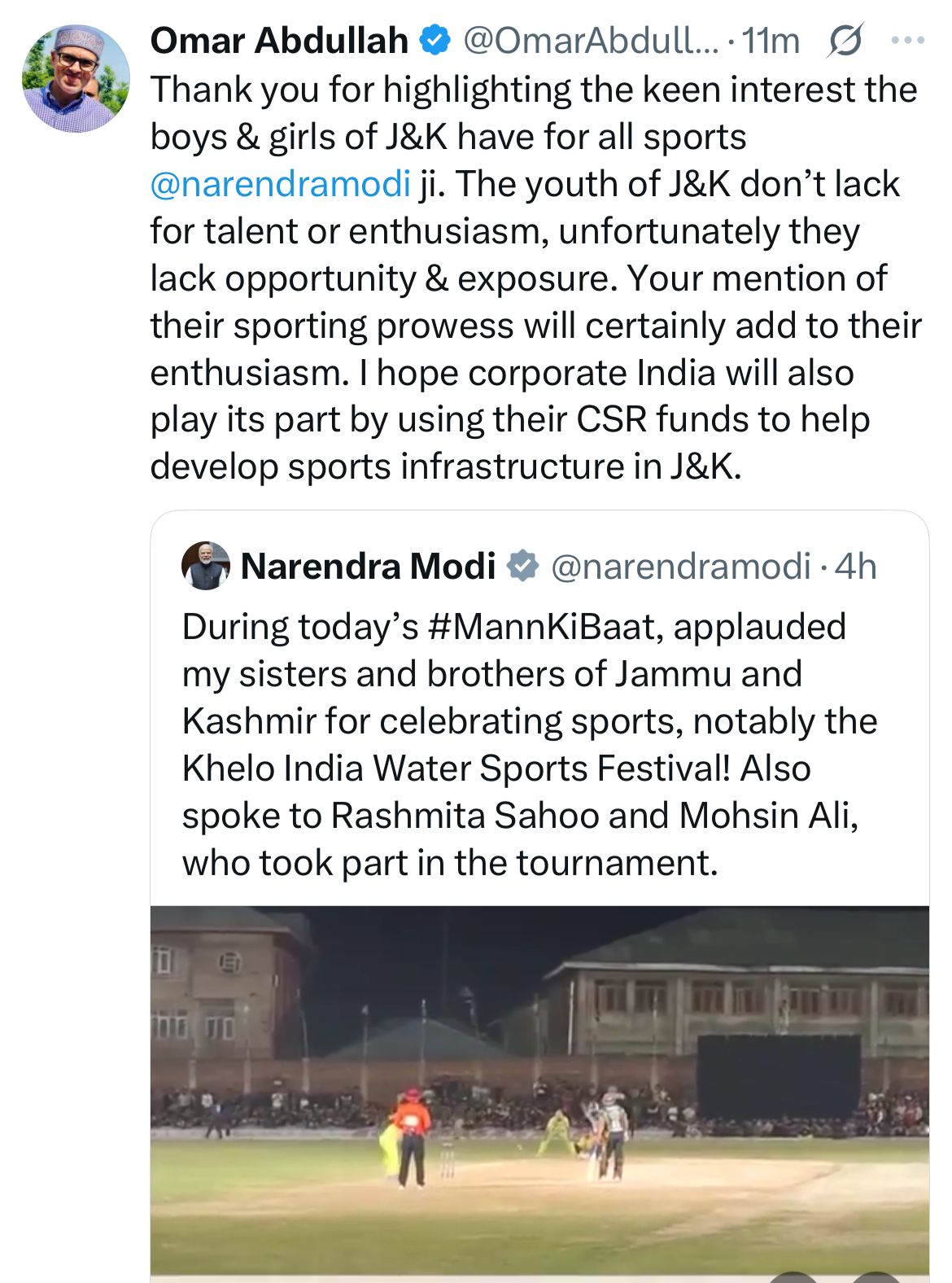Image resolution: width=952 pixels, height=1283 pixels.
Task: Follow the blue @narendramodi mention in post text
Action: 280,184
